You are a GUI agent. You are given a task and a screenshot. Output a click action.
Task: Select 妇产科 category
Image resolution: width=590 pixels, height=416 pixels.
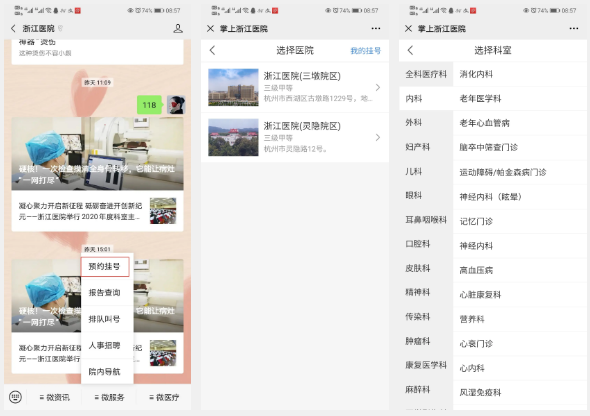(x=426, y=147)
